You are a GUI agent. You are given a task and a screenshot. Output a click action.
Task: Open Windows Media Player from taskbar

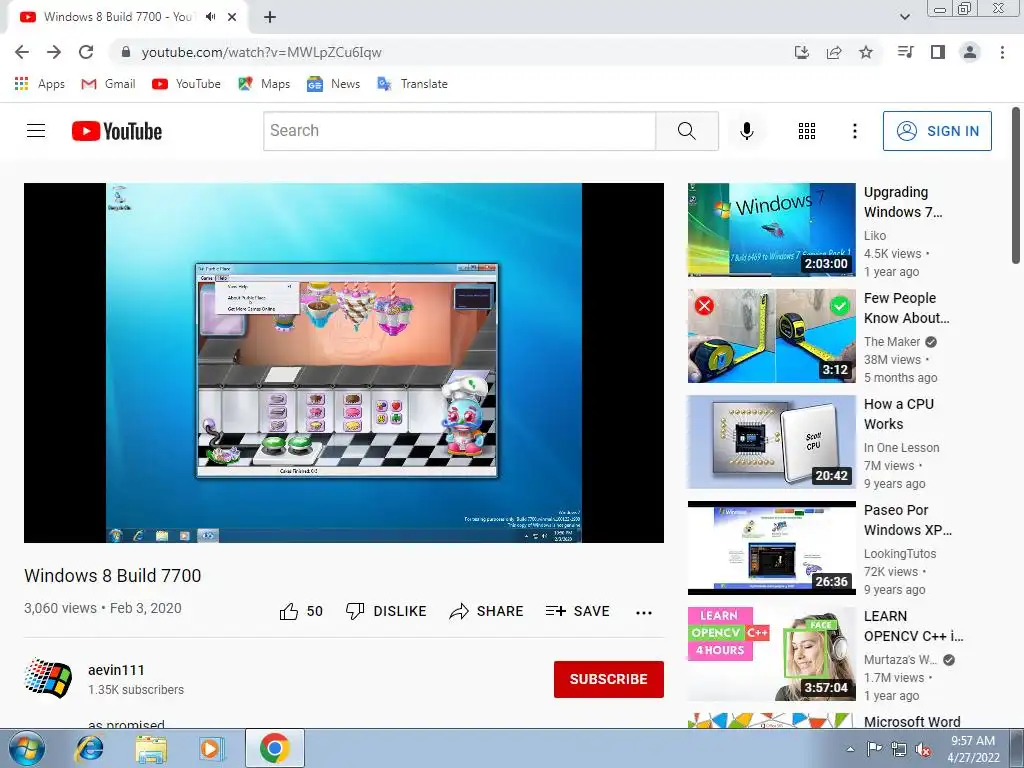coord(210,748)
